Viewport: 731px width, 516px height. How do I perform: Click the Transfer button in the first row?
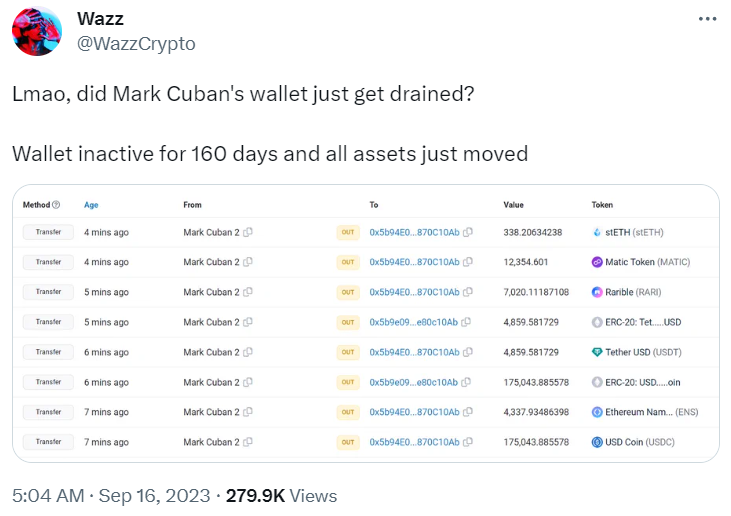[x=48, y=232]
